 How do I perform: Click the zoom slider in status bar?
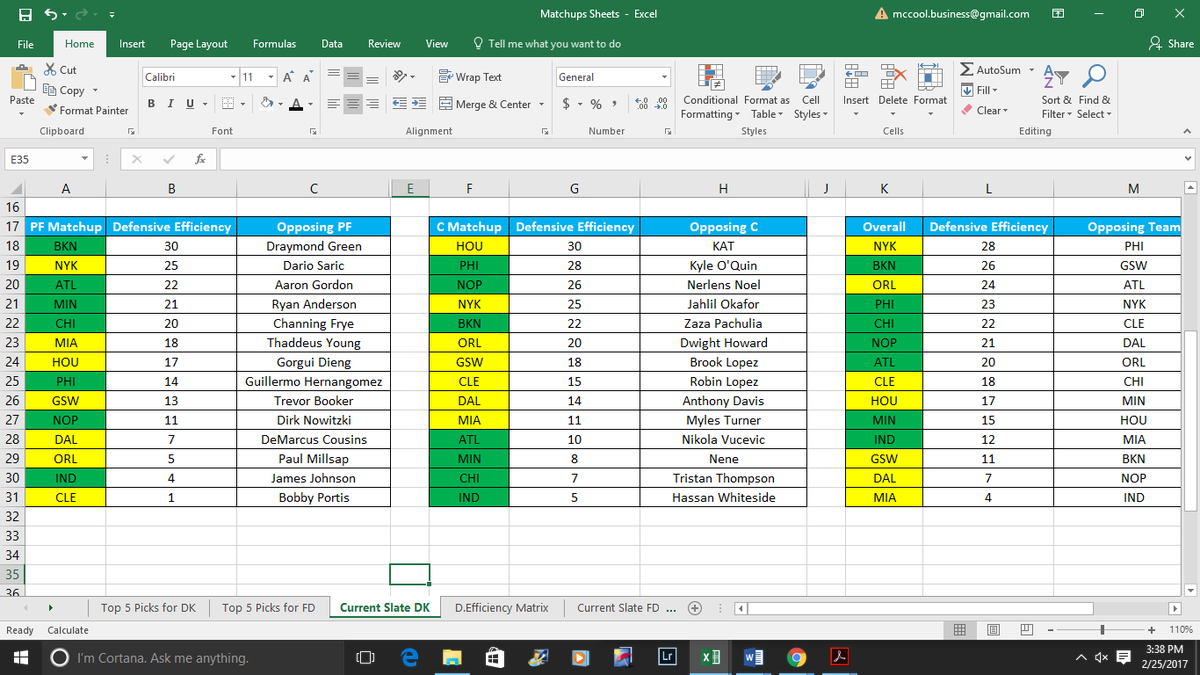(x=1101, y=630)
